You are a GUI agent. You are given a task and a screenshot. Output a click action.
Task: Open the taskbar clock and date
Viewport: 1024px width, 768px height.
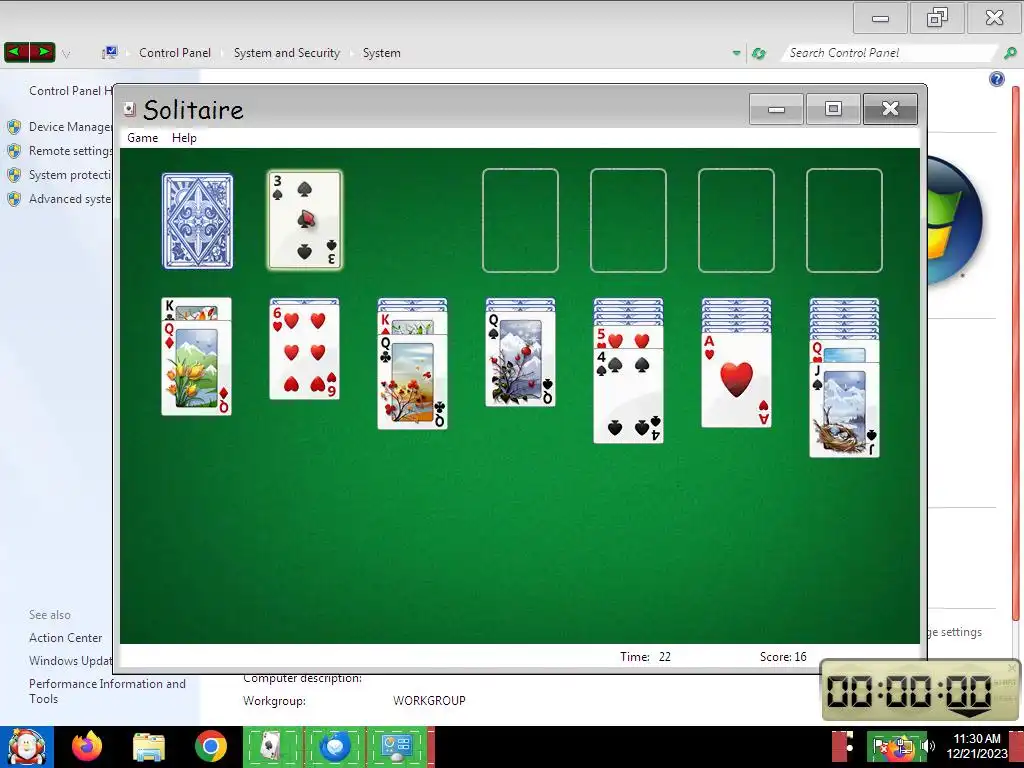[x=976, y=746]
